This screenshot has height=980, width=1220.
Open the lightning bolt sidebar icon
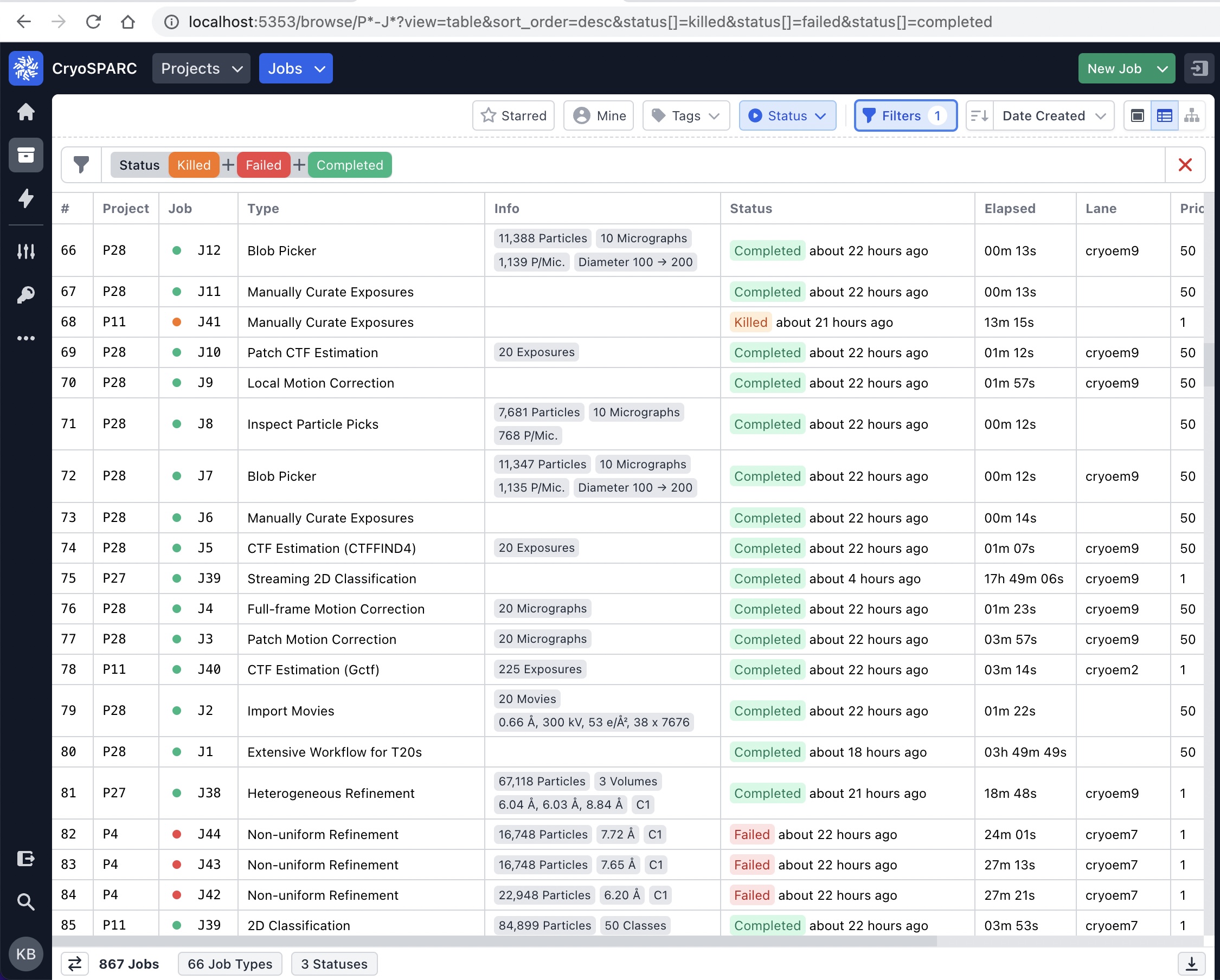coord(25,198)
